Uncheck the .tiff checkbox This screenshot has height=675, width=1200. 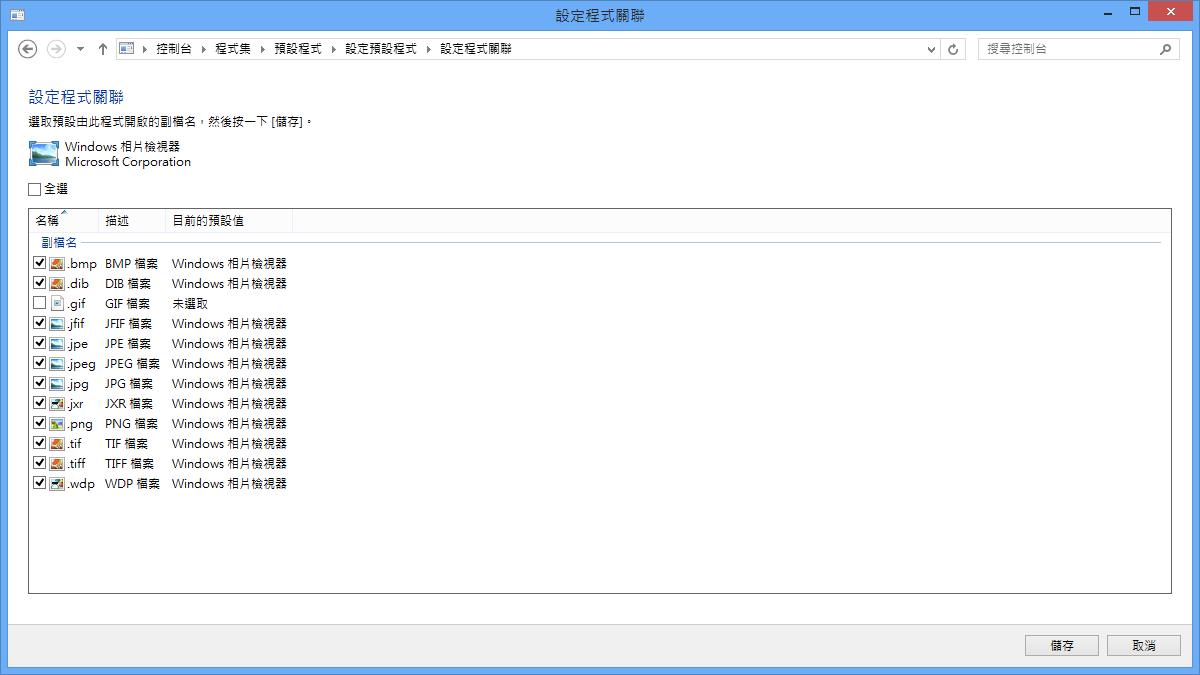[39, 463]
